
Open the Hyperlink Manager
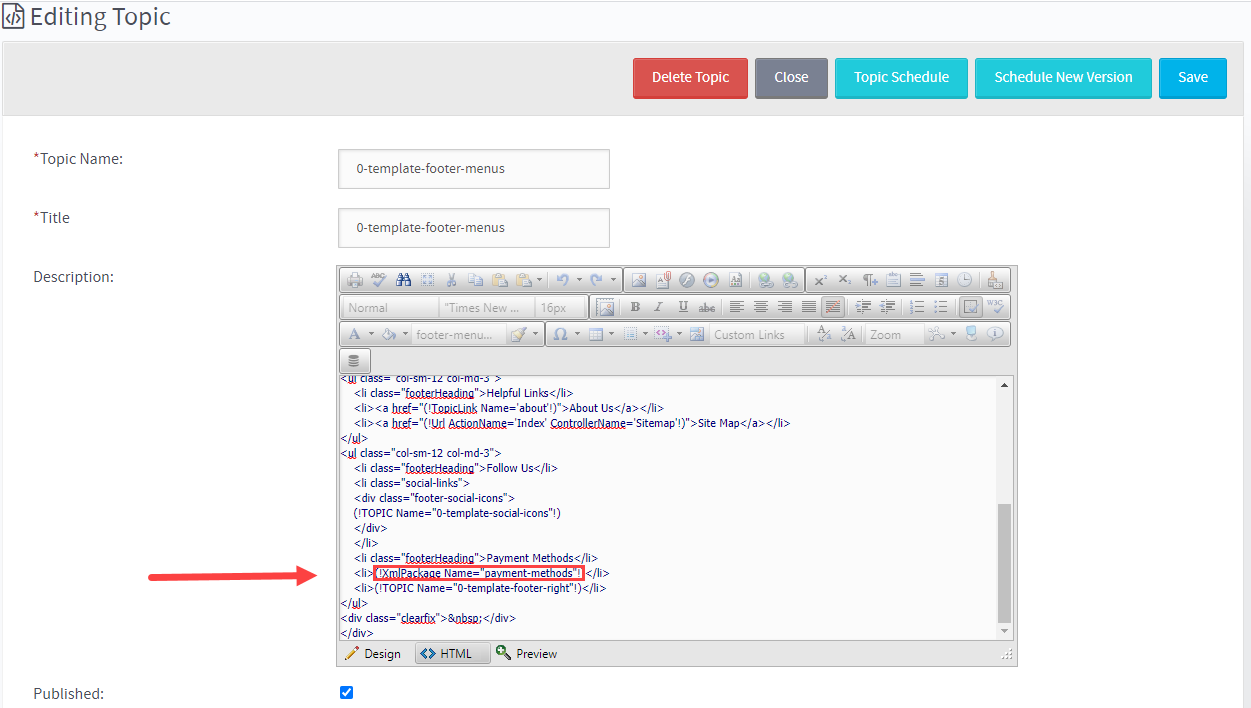pyautogui.click(x=766, y=280)
